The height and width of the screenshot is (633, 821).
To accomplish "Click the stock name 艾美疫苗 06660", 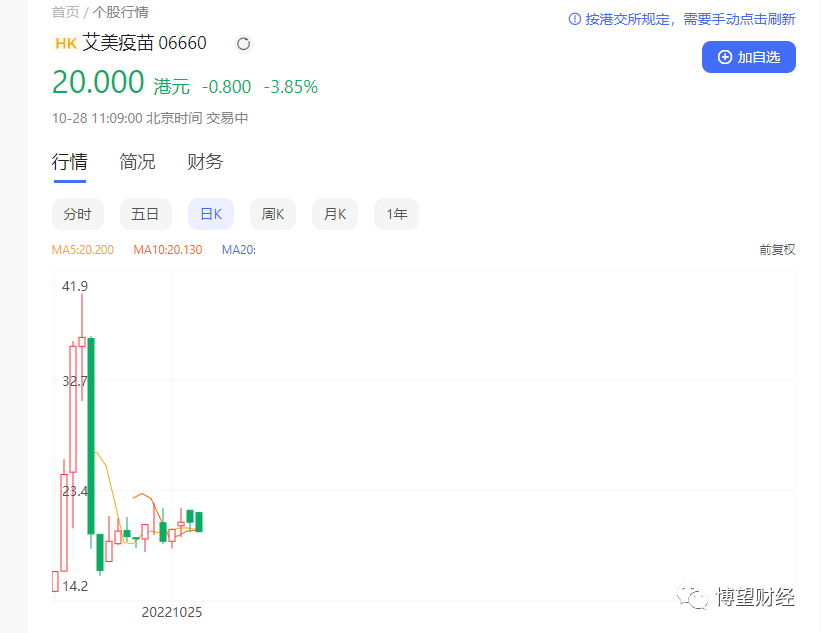I will pyautogui.click(x=145, y=43).
